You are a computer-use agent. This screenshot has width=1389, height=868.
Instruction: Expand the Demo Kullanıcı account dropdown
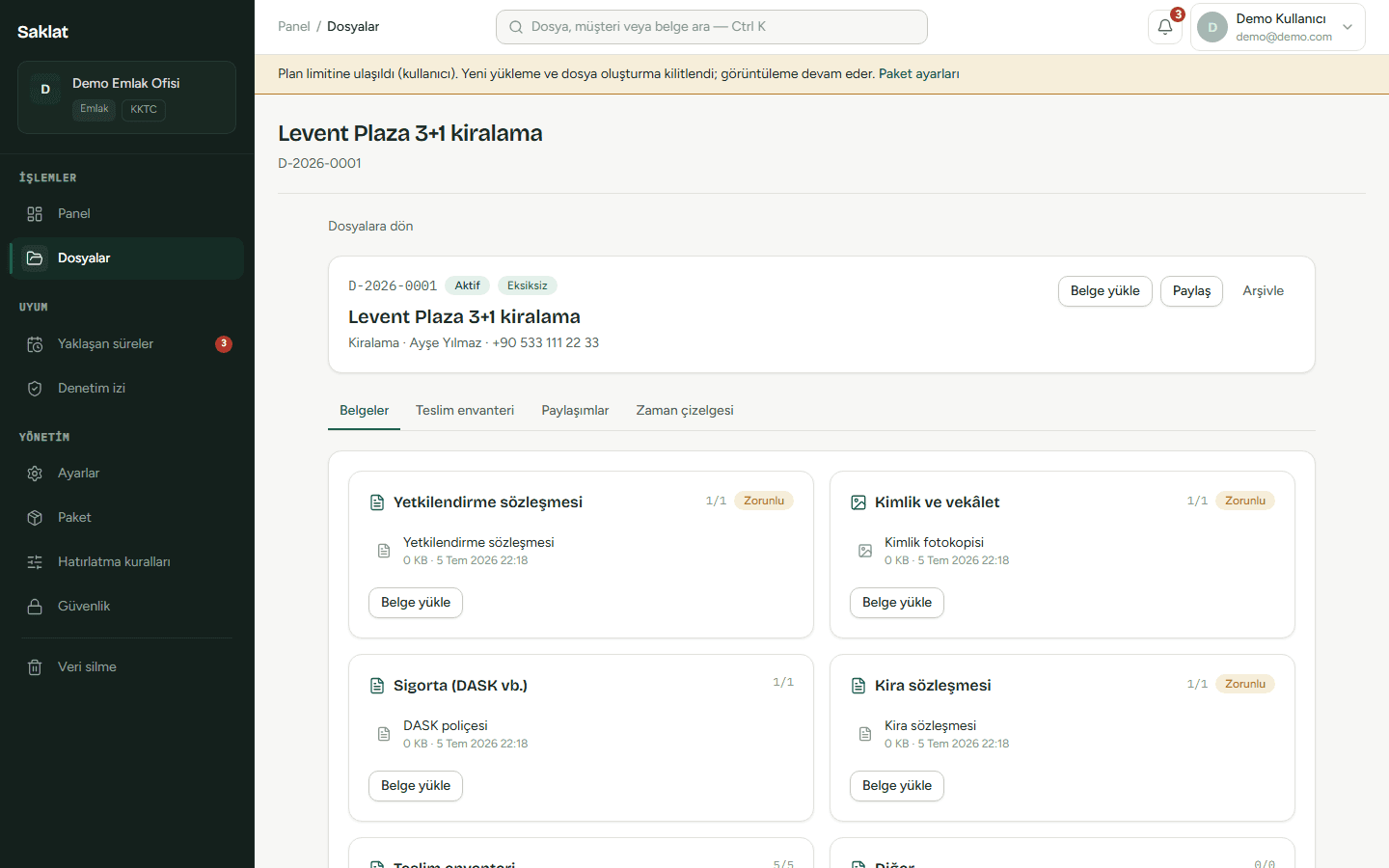(1277, 27)
